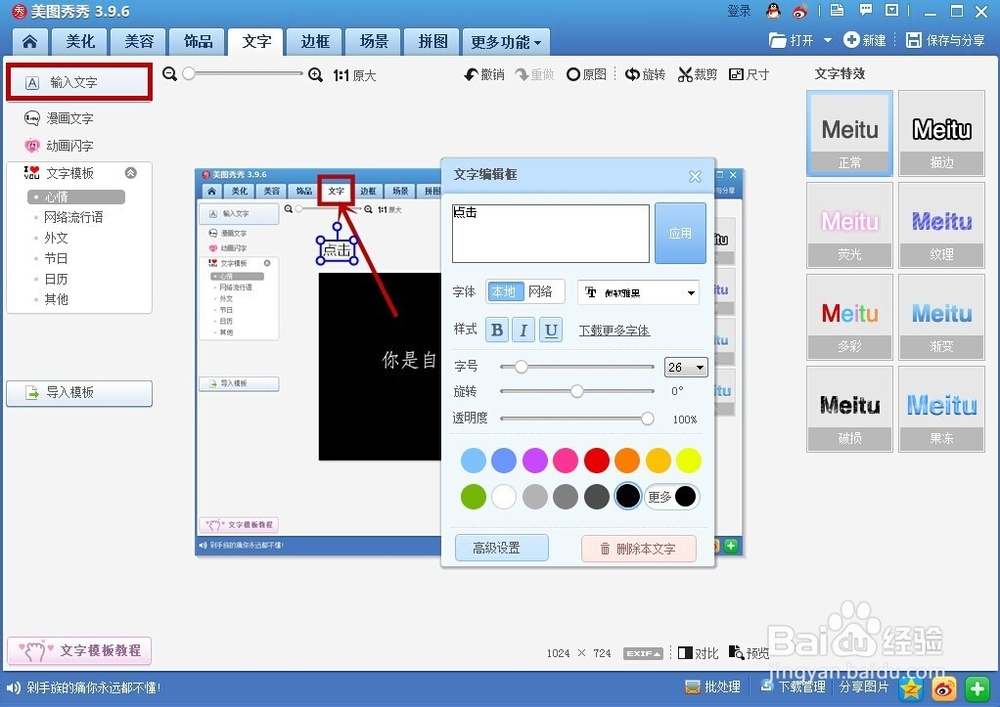
Task: Open the font size 26 dropdown
Action: pos(686,367)
